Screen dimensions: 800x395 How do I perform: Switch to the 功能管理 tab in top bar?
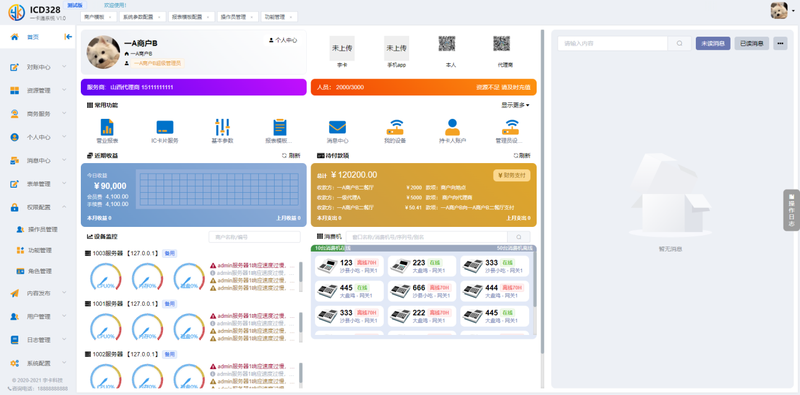point(274,17)
